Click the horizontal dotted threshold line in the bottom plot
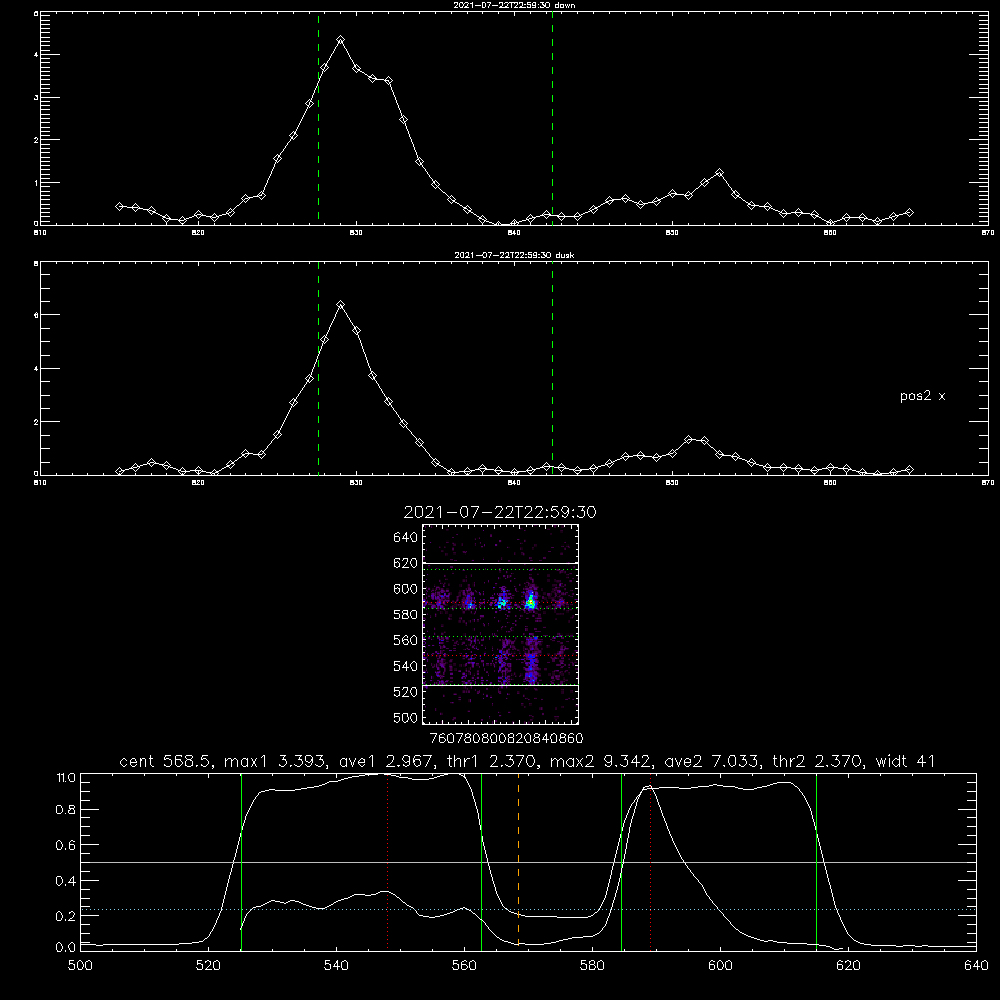This screenshot has width=1000, height=1000. coord(528,909)
